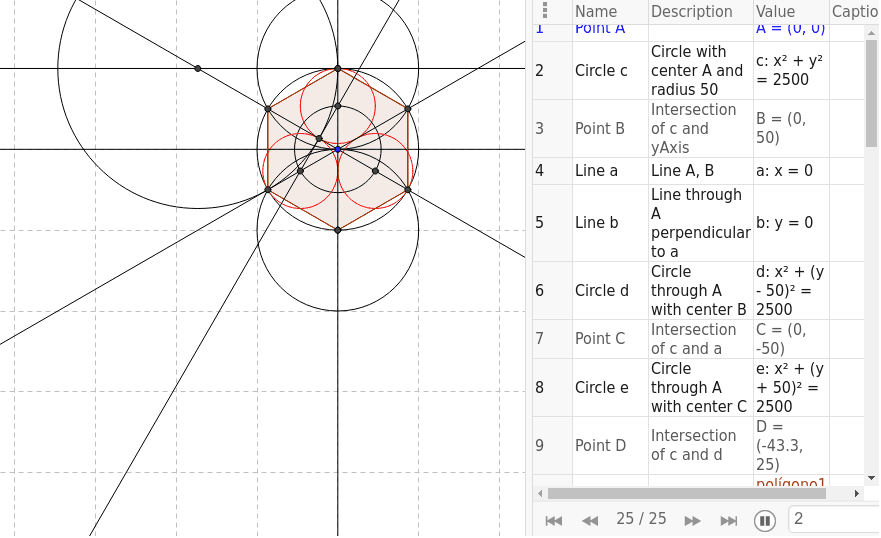Screen dimensions: 881x538
Task: Click row number 8 in the protocol table
Action: [x=552, y=387]
